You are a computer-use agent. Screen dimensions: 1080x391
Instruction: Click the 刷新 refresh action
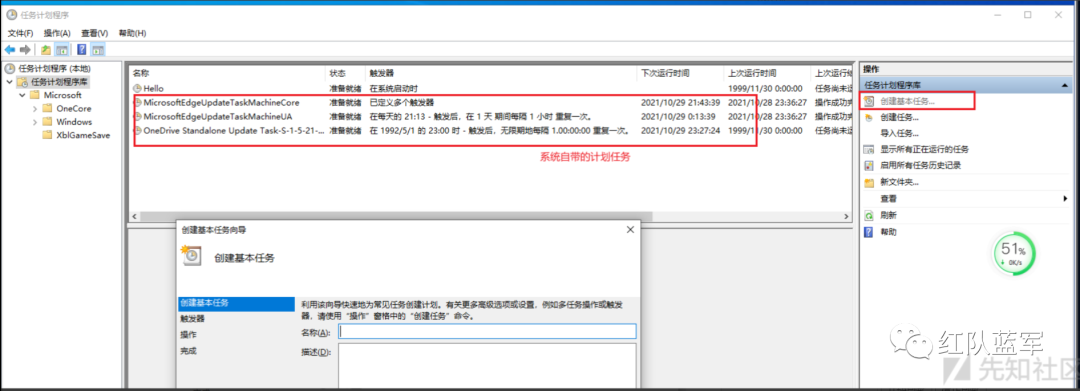click(889, 215)
